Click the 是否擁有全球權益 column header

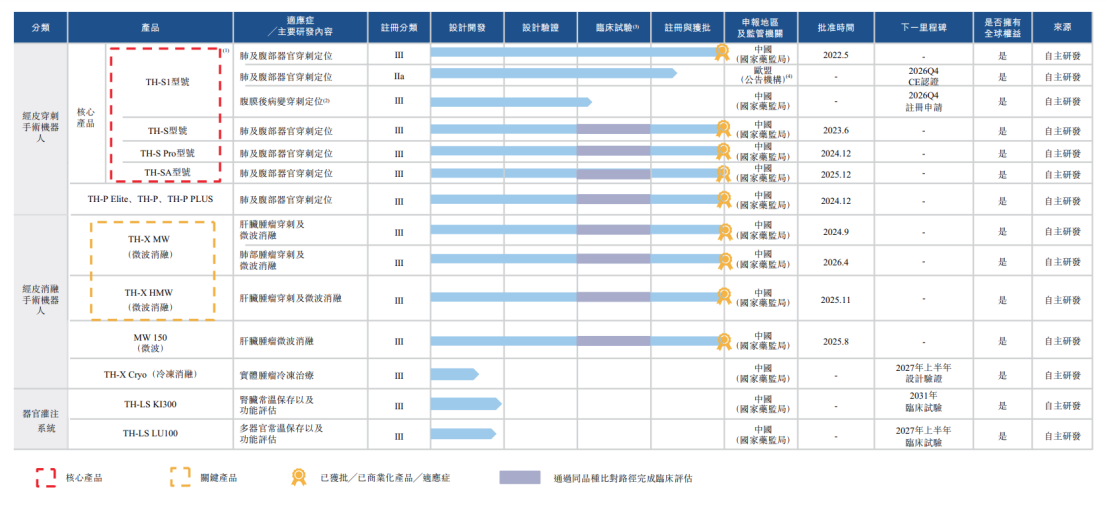(x=1002, y=28)
